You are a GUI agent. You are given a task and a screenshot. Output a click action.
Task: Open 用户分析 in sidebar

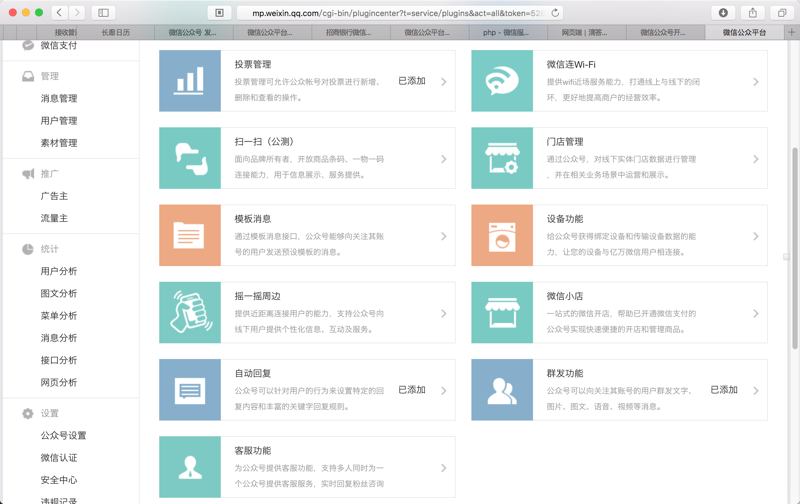tap(59, 271)
